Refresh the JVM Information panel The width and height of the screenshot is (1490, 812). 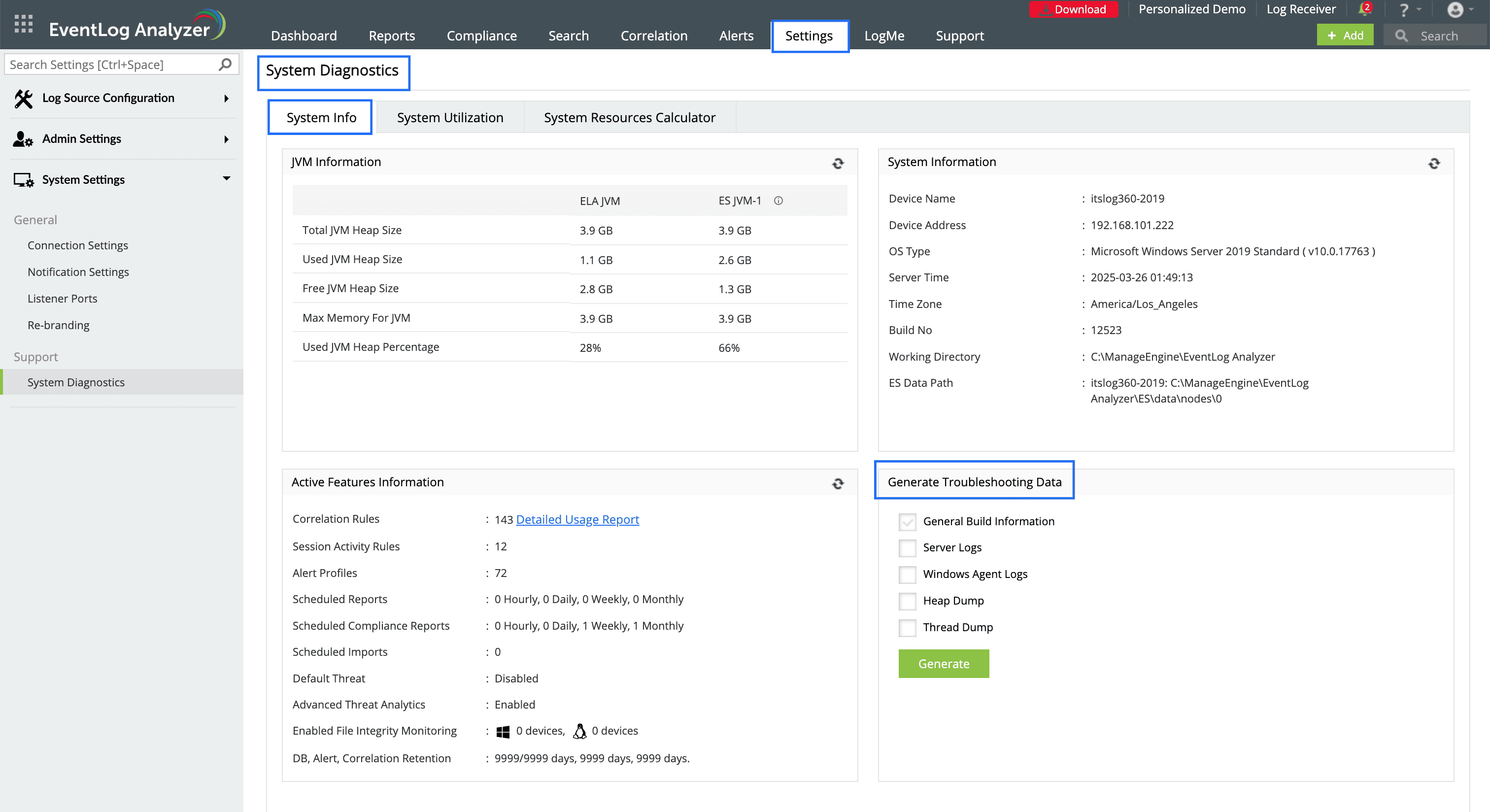[838, 164]
